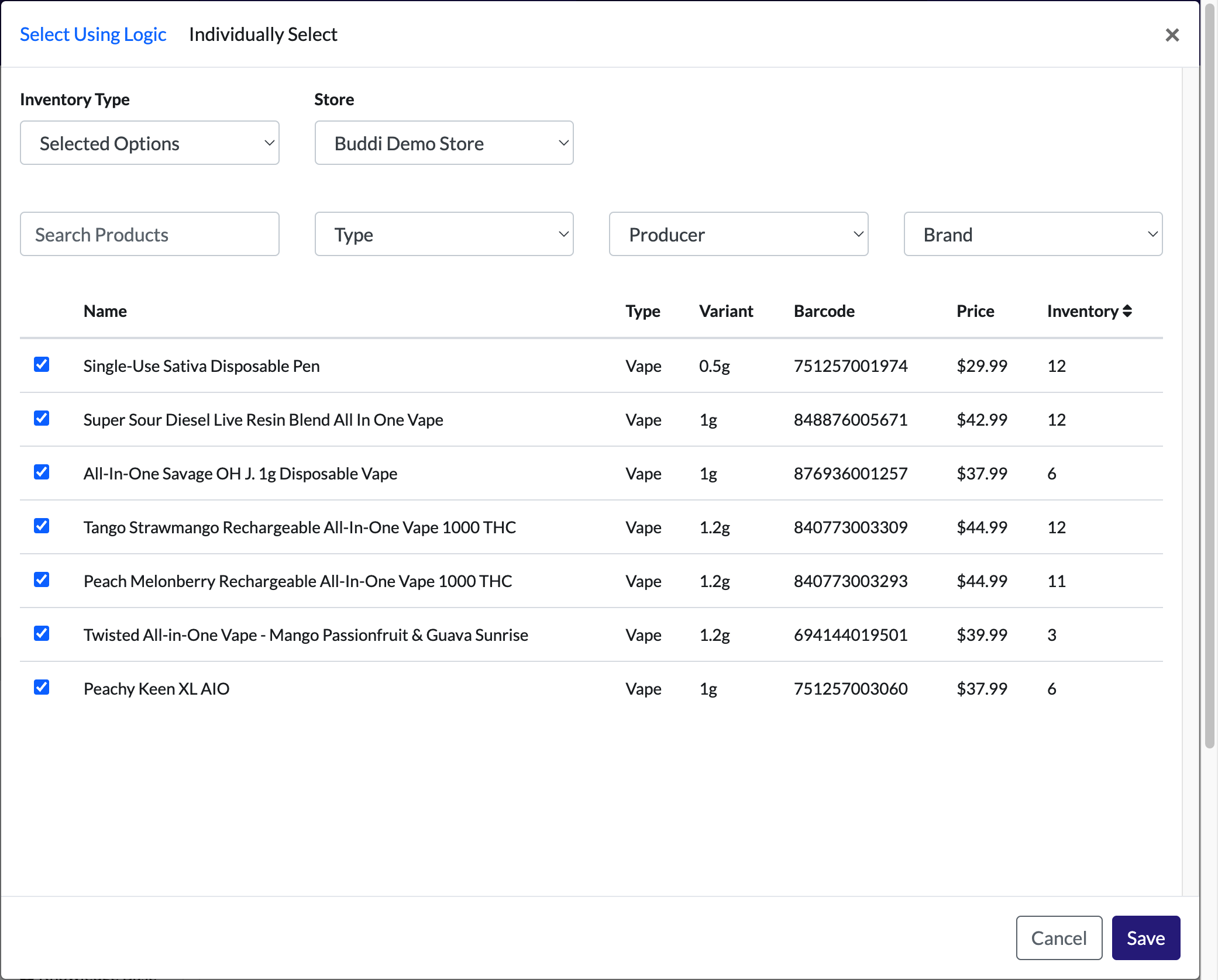Switch to Select Using Logic tab
The height and width of the screenshot is (980, 1218).
coord(93,34)
